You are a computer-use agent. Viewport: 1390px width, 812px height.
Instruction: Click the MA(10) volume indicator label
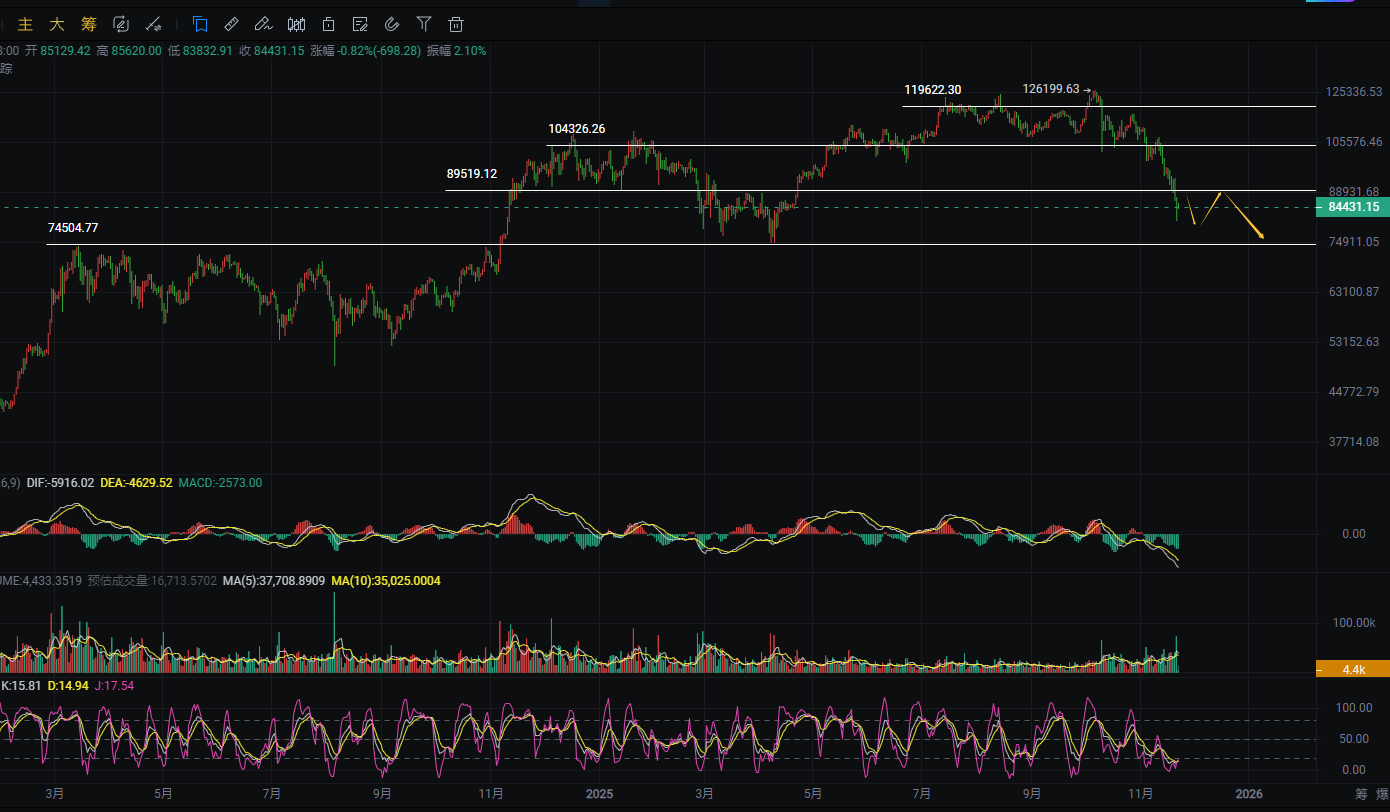pyautogui.click(x=386, y=581)
